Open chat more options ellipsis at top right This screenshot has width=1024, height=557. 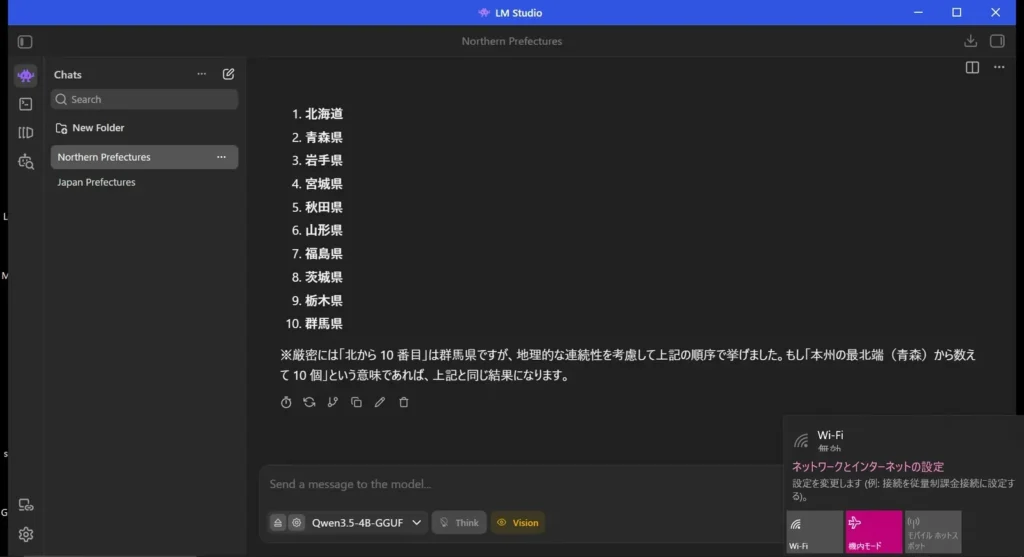tap(999, 67)
